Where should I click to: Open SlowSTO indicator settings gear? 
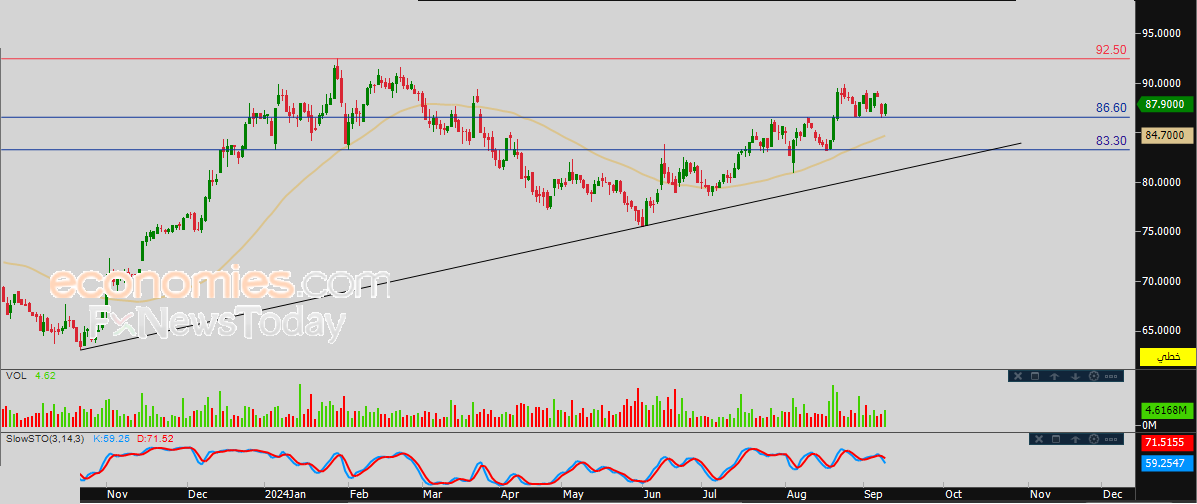coord(1095,439)
